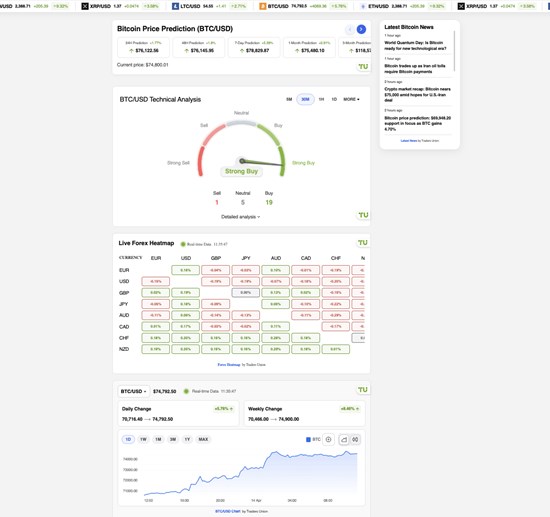Expand Detailed analysis section
550x517 pixels.
pos(241,217)
